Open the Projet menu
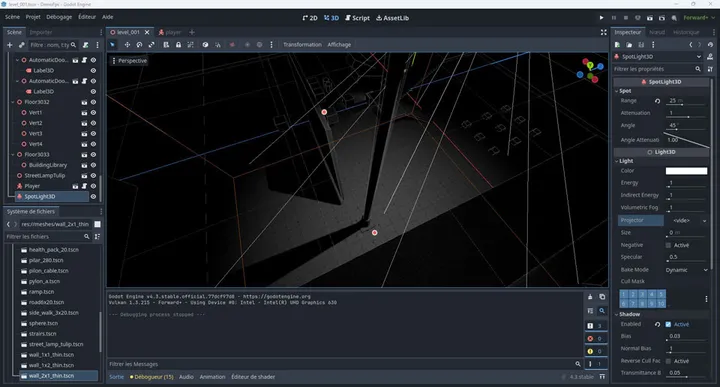The width and height of the screenshot is (720, 387). click(x=33, y=17)
